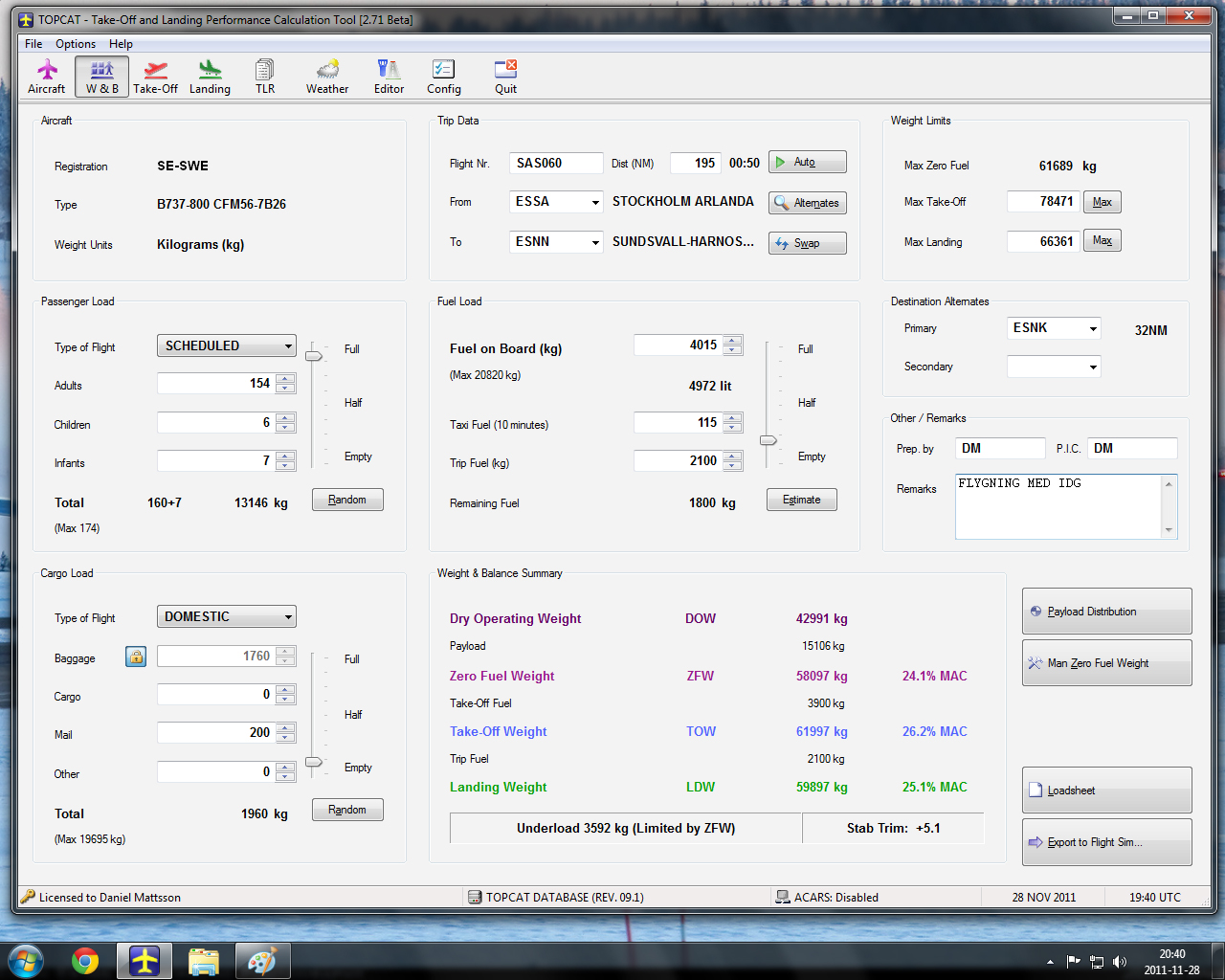Click the Prep. by input field
The image size is (1225, 980).
1000,448
